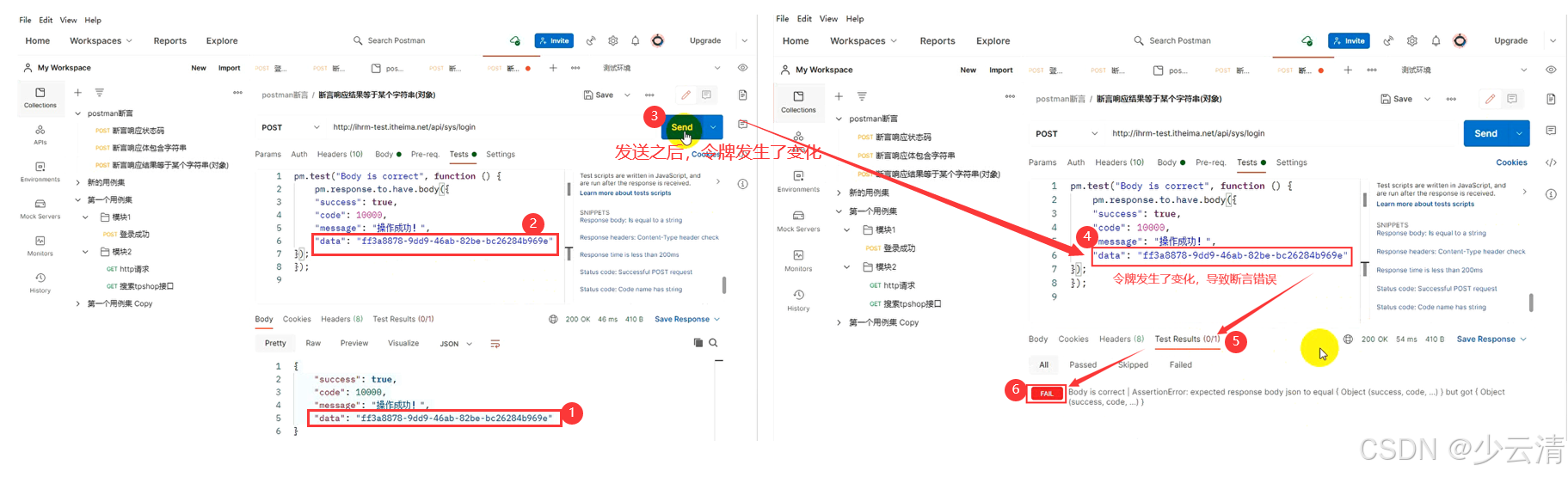Select the Skipped filter in test results

[x=1133, y=364]
